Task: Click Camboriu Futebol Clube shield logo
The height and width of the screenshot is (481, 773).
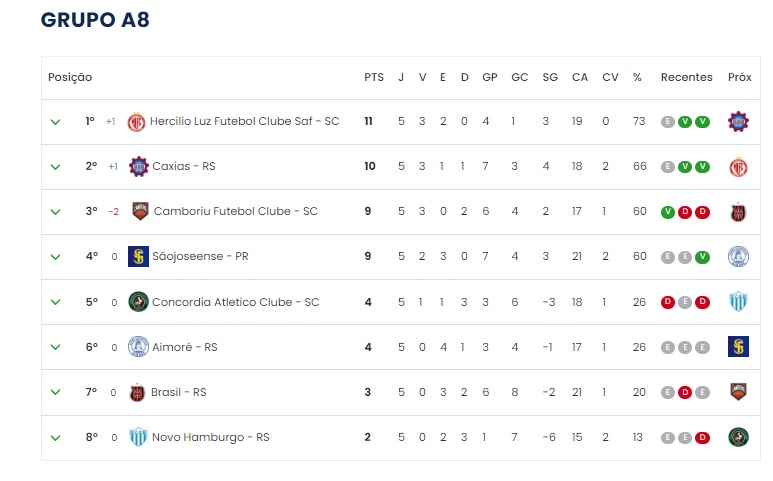Action: 141,211
